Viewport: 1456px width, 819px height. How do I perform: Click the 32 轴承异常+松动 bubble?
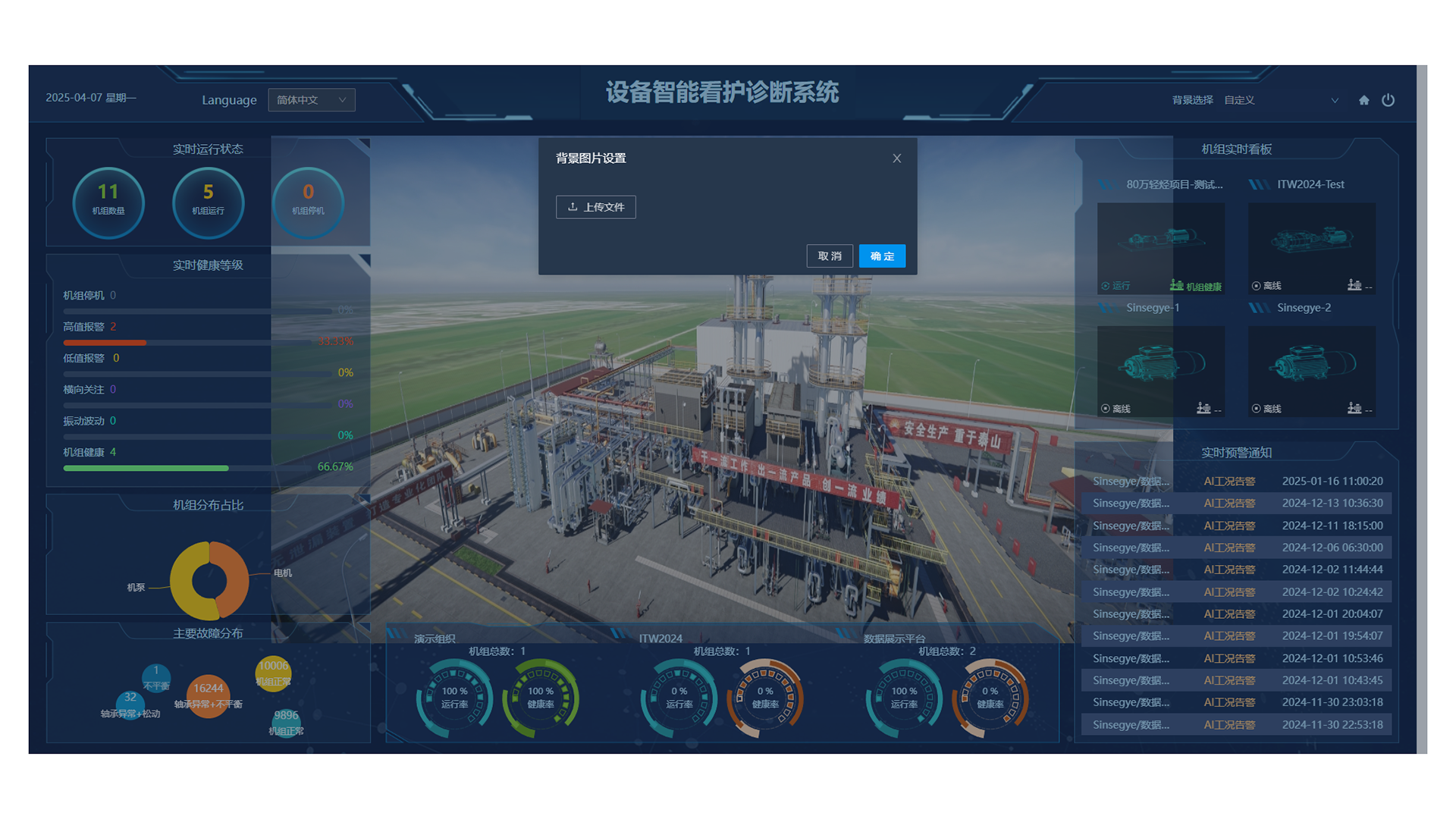(130, 704)
